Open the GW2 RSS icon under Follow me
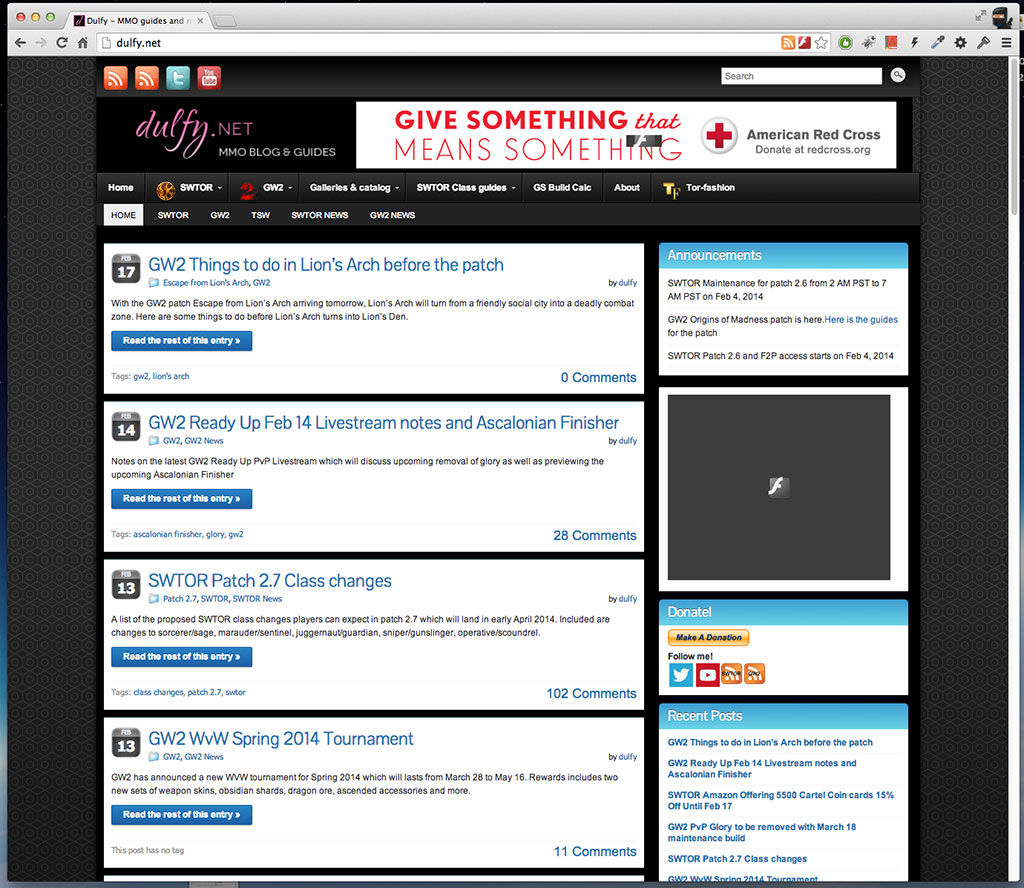Image resolution: width=1024 pixels, height=888 pixels. (x=754, y=674)
